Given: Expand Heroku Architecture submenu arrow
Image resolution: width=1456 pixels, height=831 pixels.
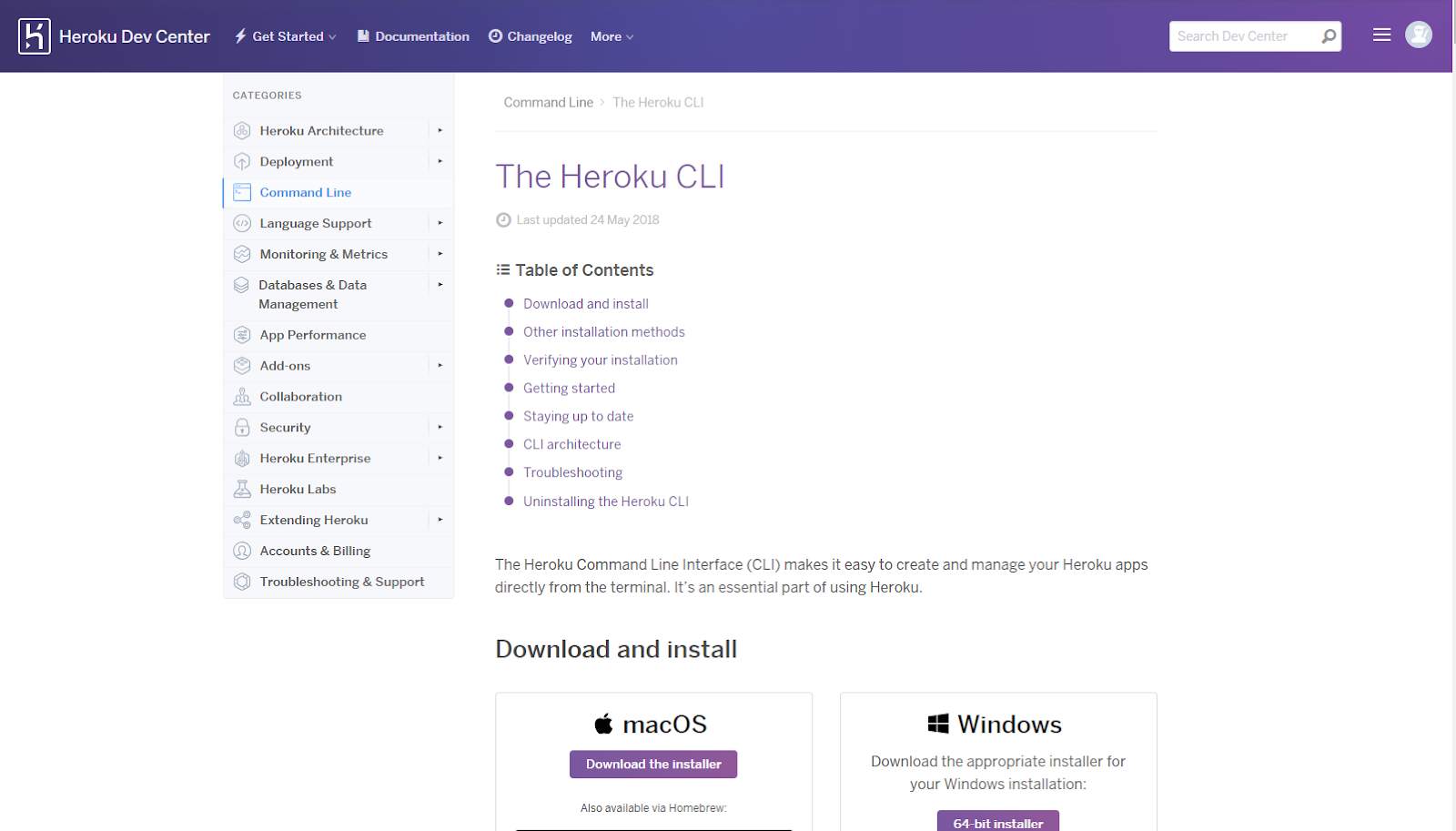Looking at the screenshot, I should [440, 130].
